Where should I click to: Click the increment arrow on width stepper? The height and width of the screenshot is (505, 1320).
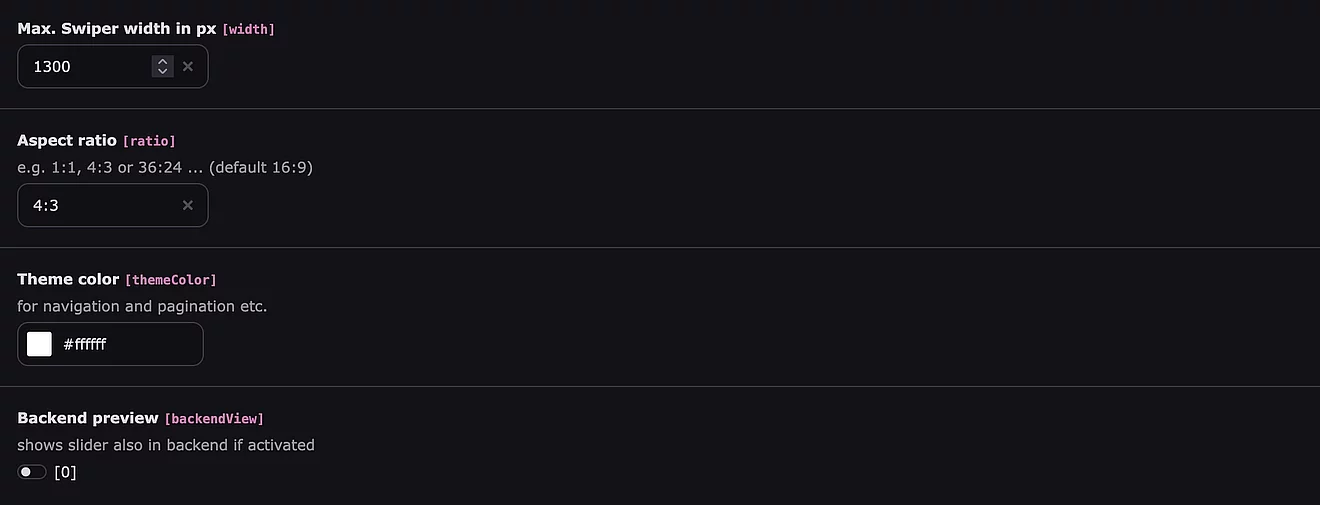(x=162, y=62)
